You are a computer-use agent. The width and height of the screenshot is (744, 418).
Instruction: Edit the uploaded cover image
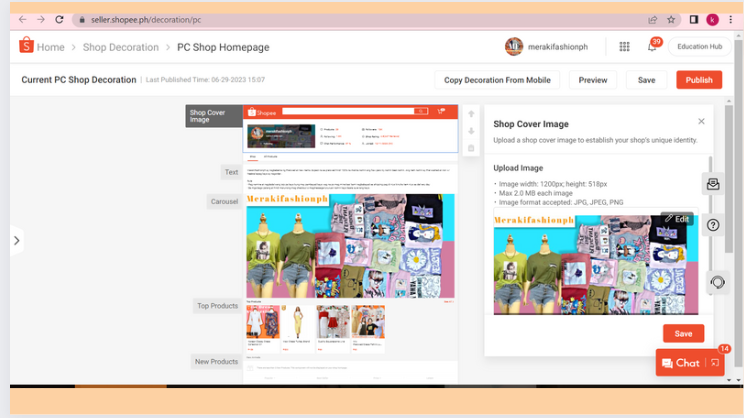coord(677,219)
